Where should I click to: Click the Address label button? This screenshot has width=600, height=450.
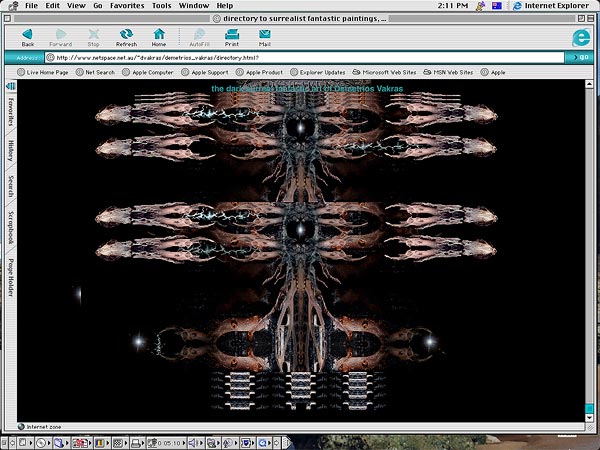[x=24, y=58]
